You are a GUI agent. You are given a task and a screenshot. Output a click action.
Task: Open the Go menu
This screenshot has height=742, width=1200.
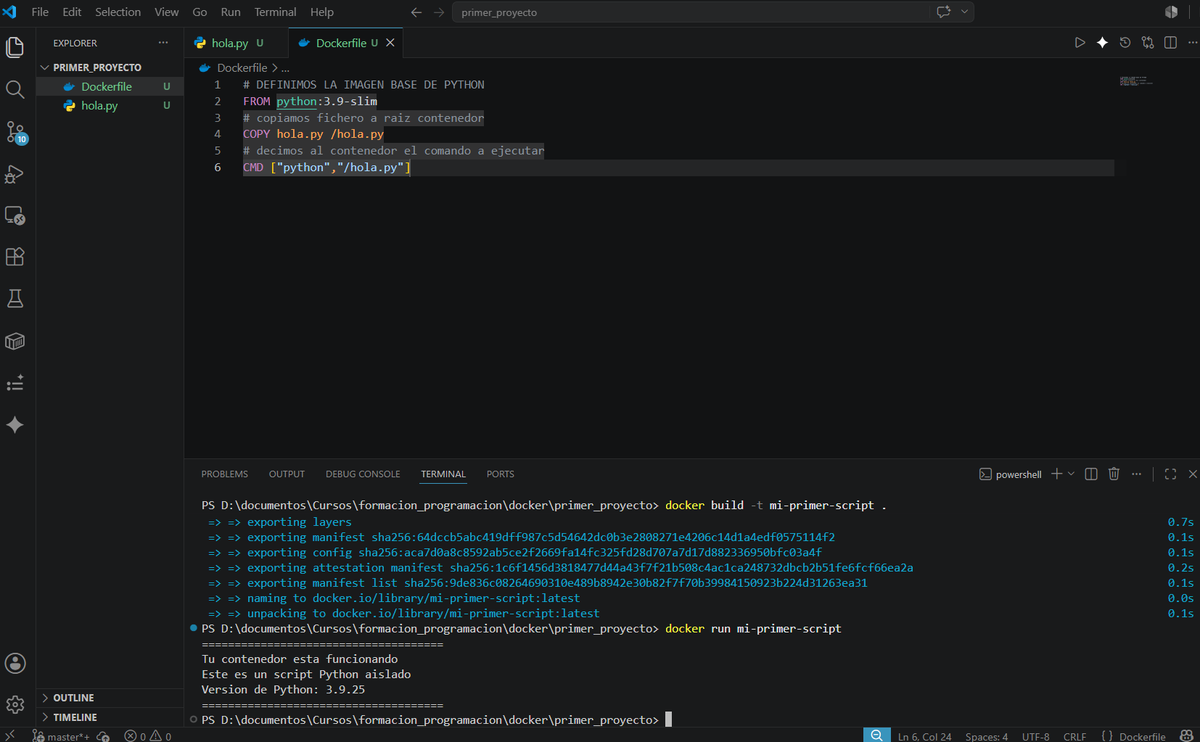coord(199,12)
